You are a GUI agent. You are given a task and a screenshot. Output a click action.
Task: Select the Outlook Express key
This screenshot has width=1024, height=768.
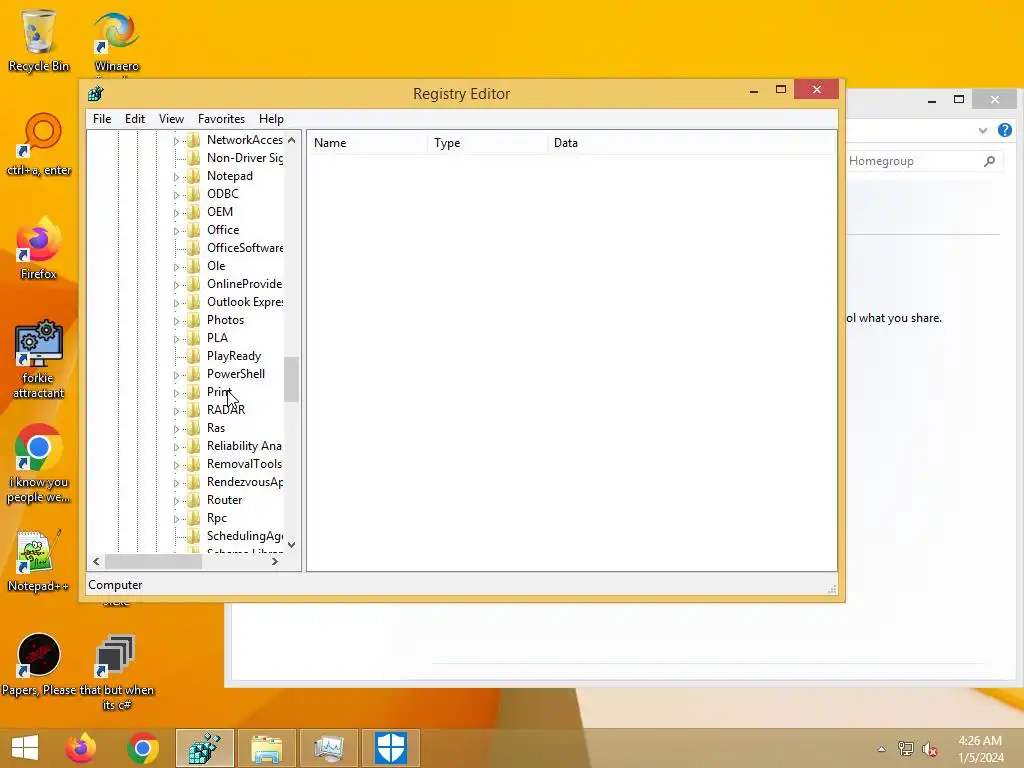point(245,302)
